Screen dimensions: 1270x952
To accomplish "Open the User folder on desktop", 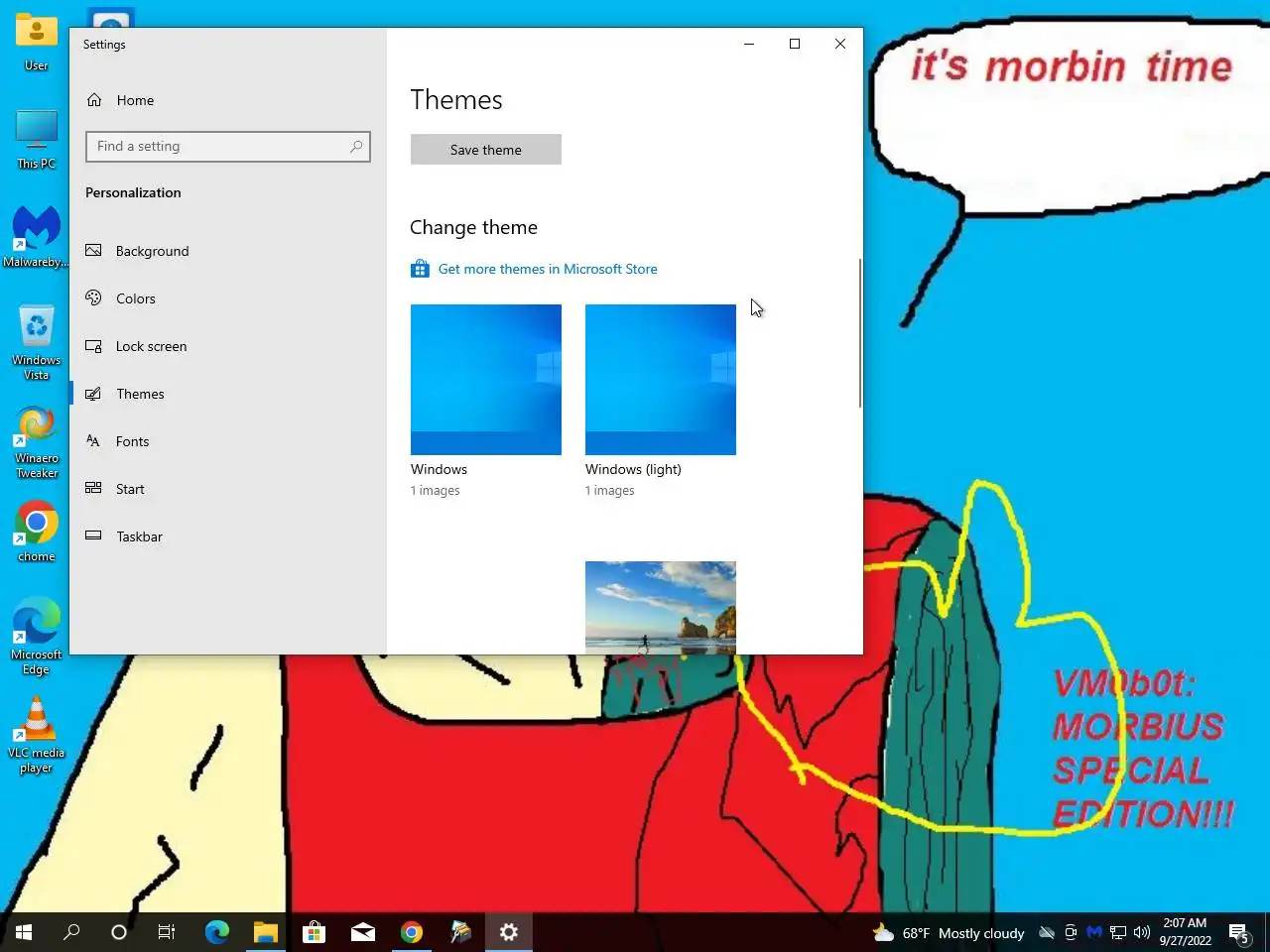I will click(x=36, y=44).
